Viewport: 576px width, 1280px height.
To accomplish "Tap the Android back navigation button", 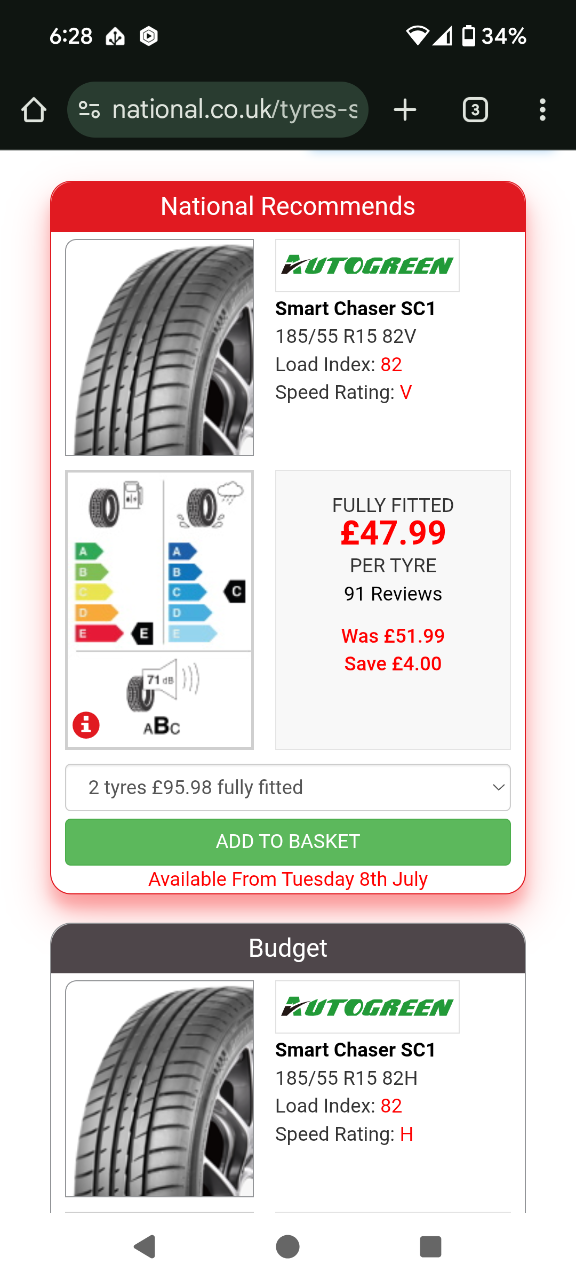I will 145,1246.
